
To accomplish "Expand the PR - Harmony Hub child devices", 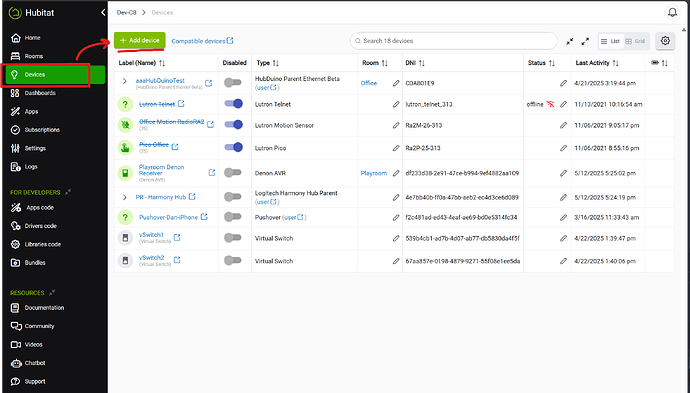I will 125,197.
